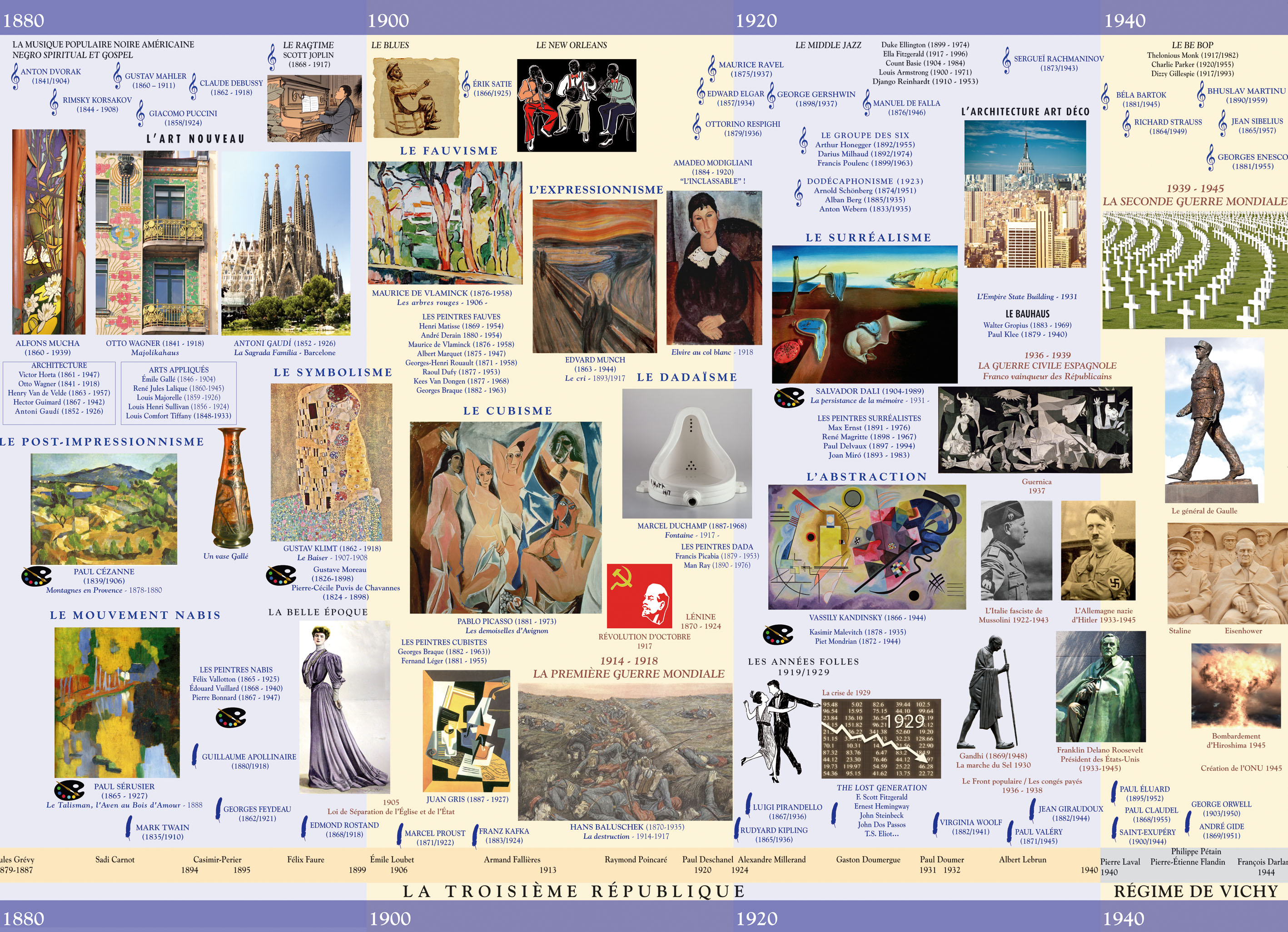
Task: Open the Guernica painting image
Action: click(1035, 430)
